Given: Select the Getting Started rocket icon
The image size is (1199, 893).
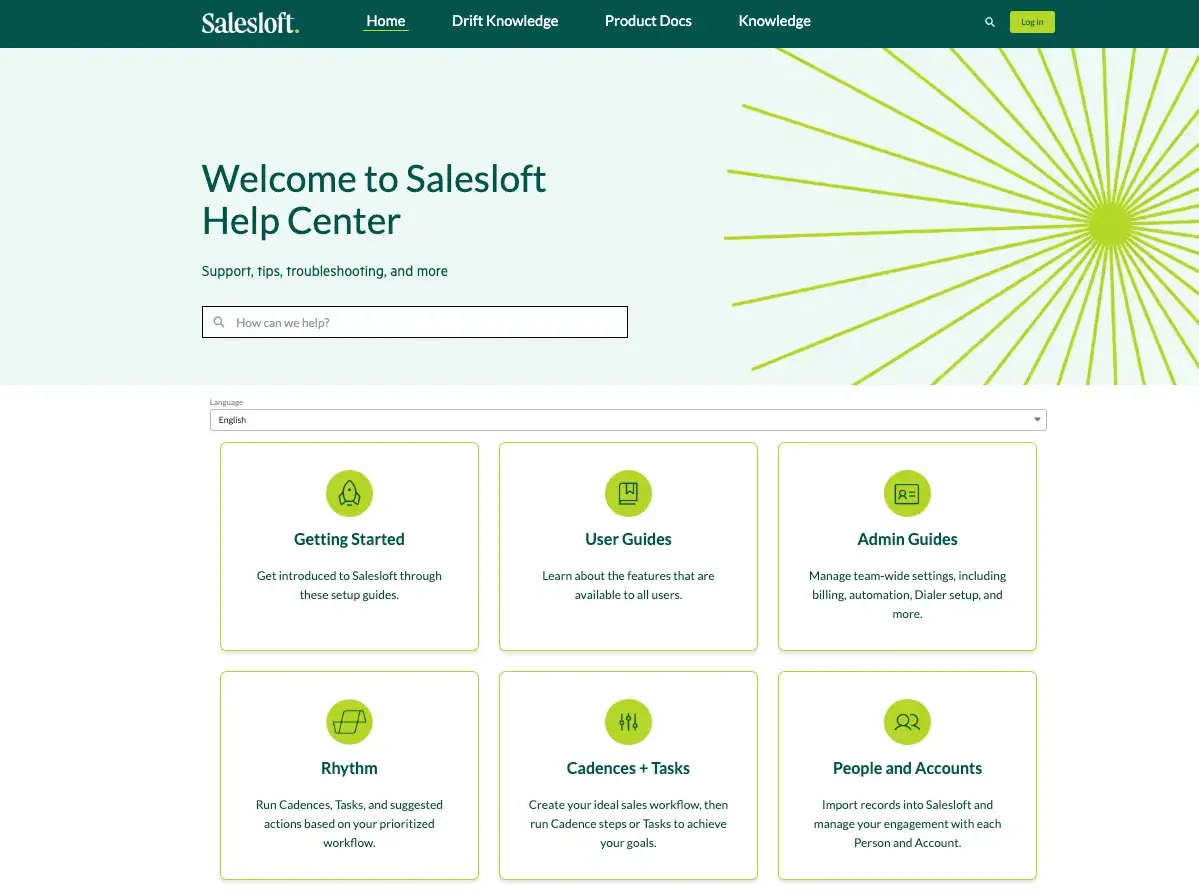Looking at the screenshot, I should (349, 493).
